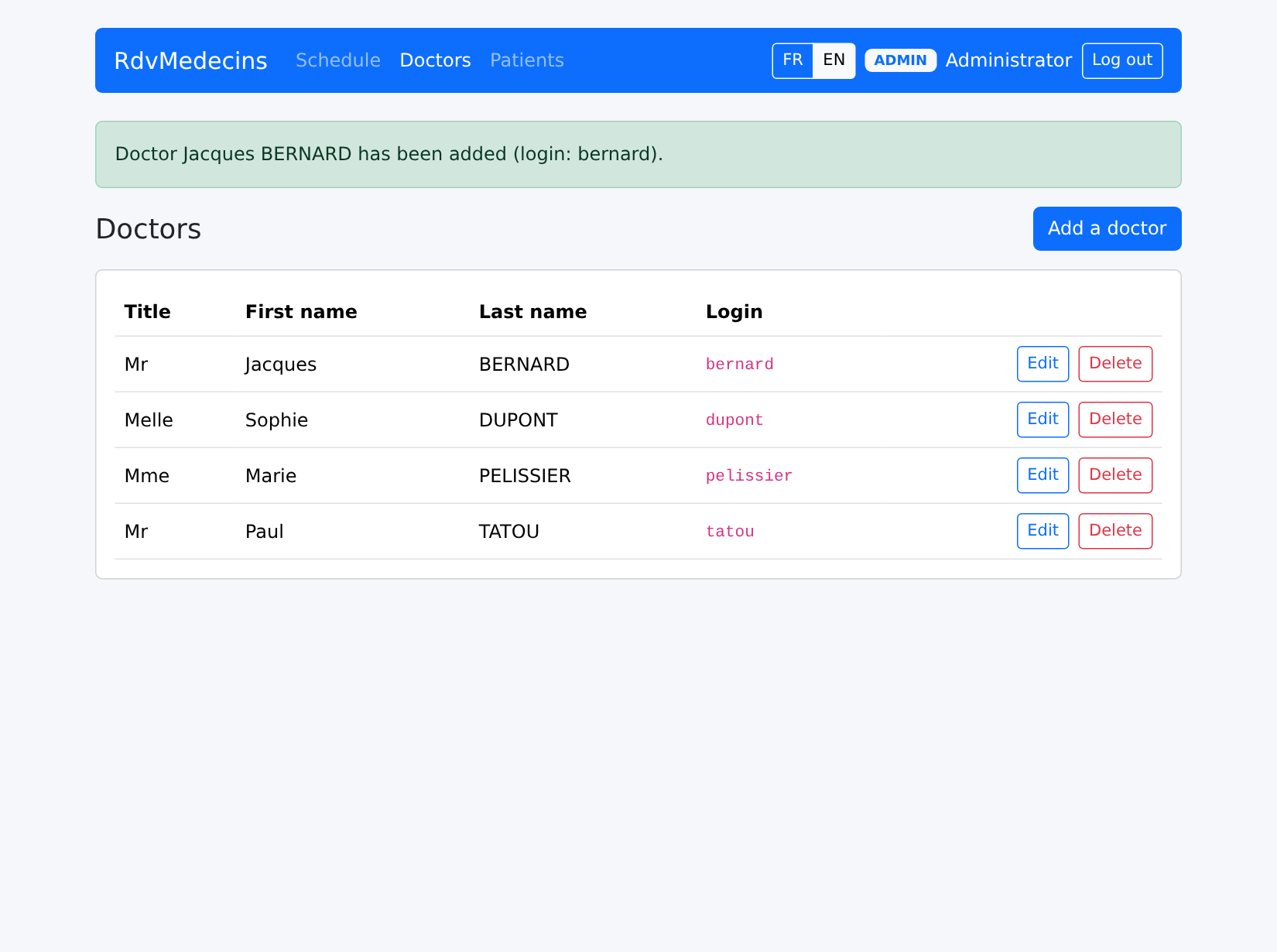Image resolution: width=1277 pixels, height=952 pixels.
Task: Click the login value "pelissier"
Action: click(x=749, y=476)
